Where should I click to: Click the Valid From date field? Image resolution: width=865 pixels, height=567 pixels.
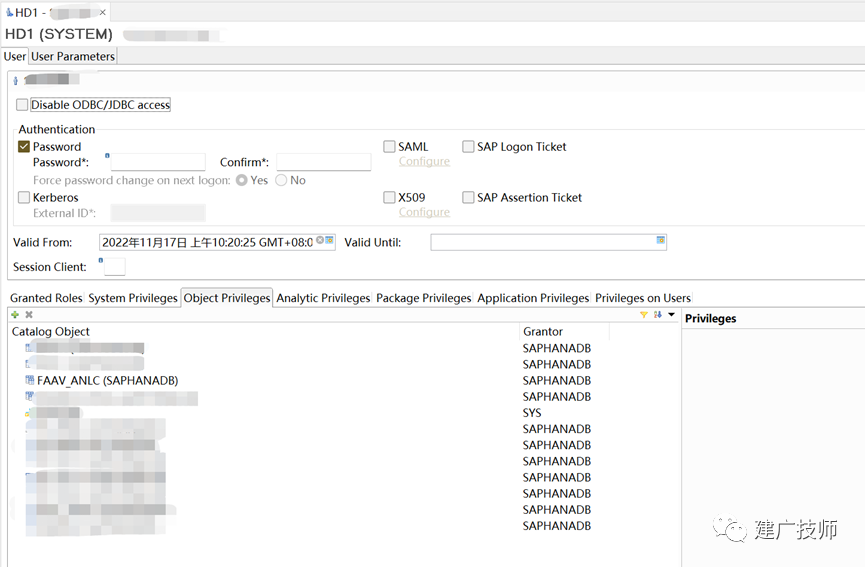coord(217,242)
